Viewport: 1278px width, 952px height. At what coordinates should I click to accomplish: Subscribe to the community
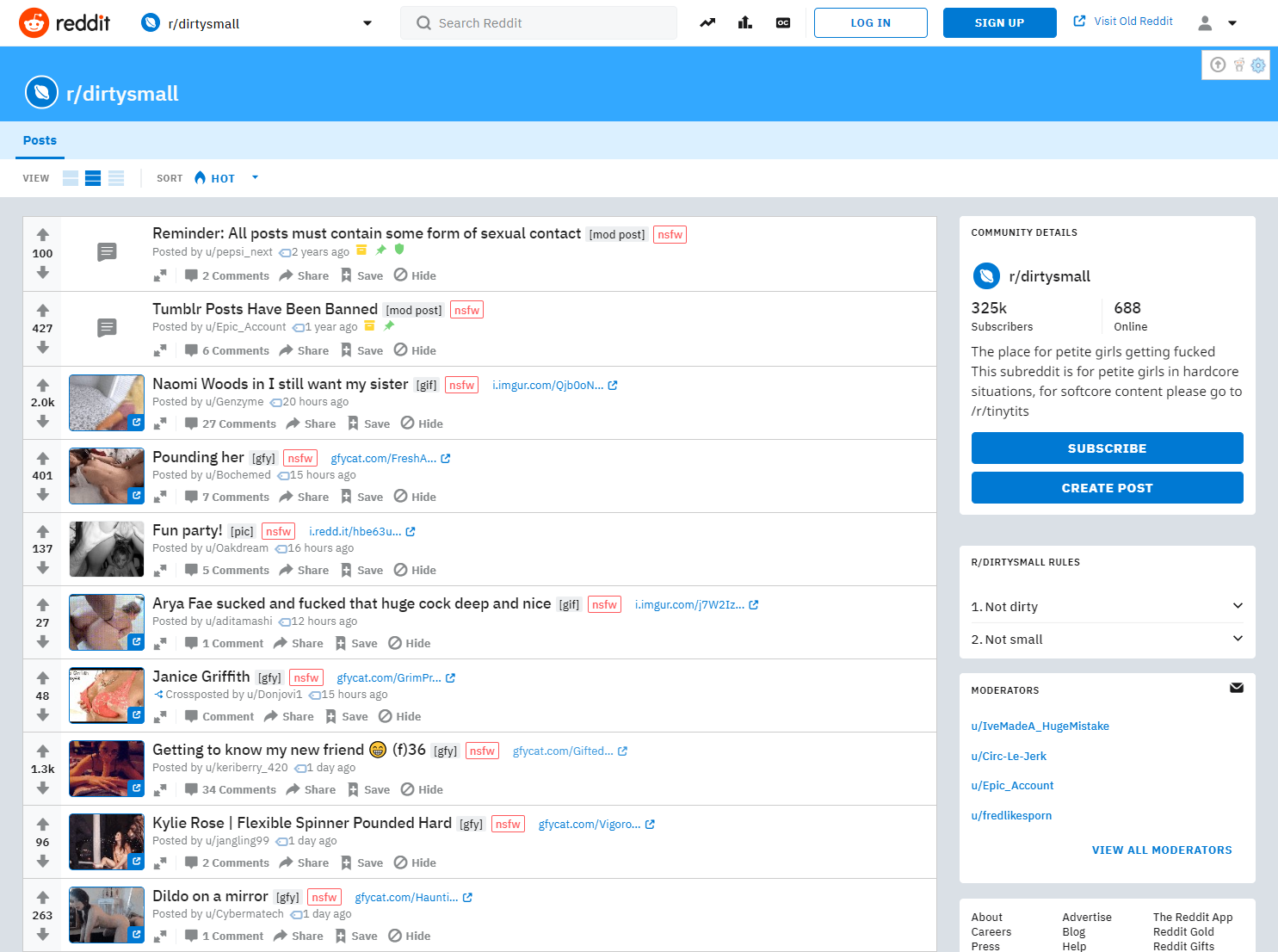[x=1107, y=448]
